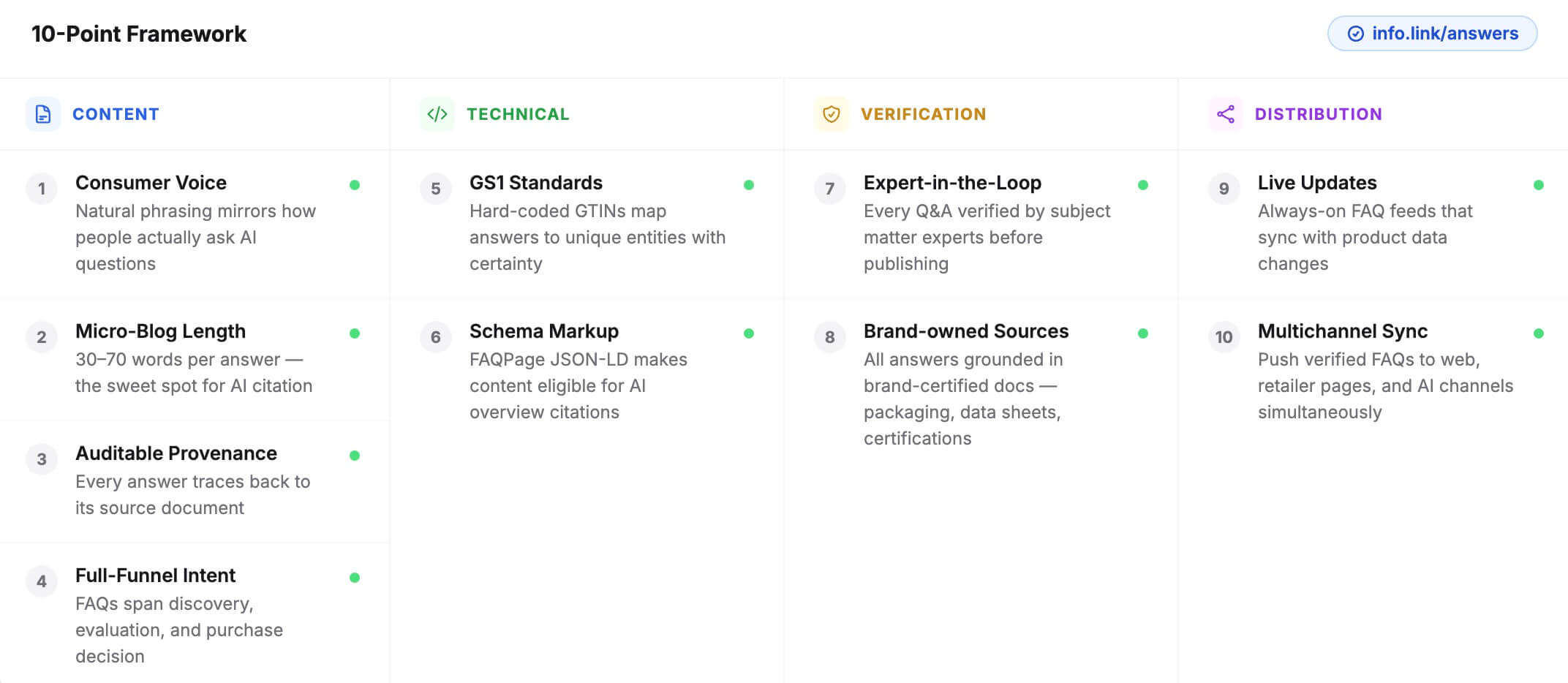
Task: Select the Brand-owned Sources heading
Action: coord(965,331)
